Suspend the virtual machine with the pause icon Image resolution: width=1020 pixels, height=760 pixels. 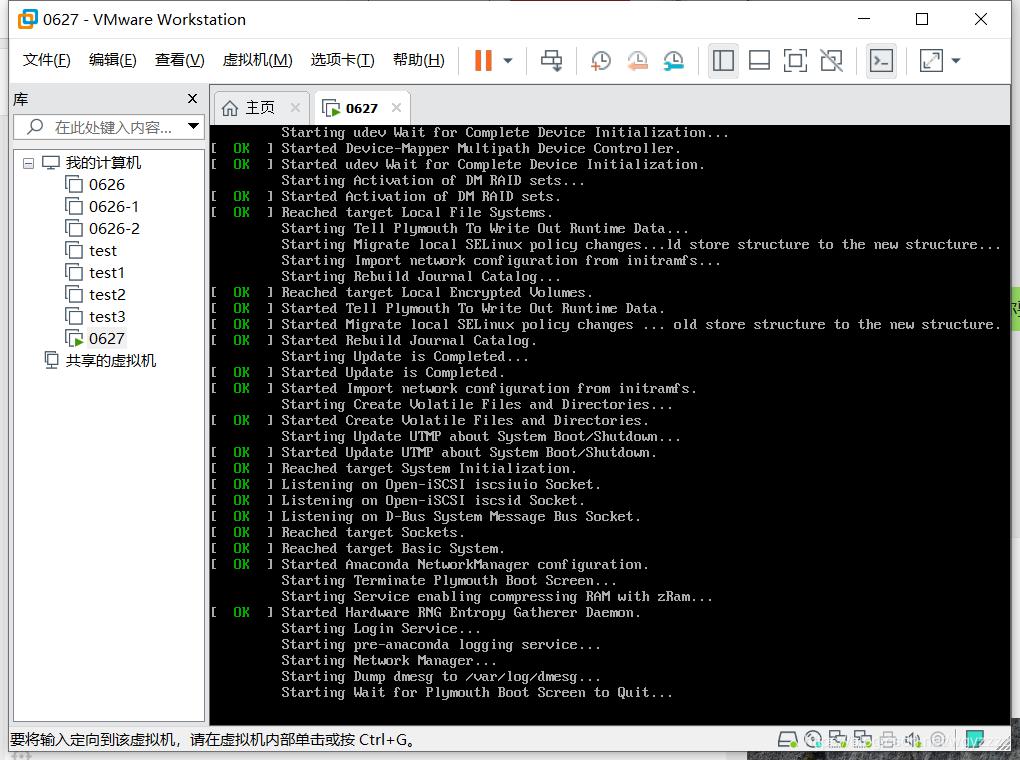tap(485, 61)
